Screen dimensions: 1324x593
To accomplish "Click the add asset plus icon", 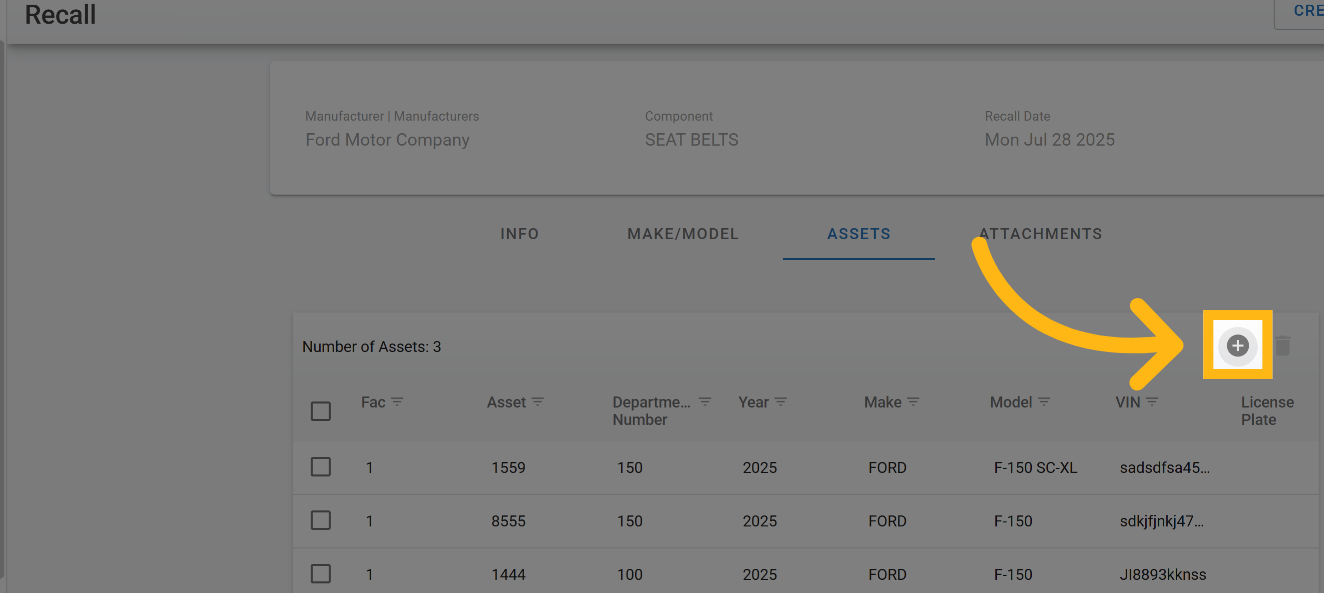I will [1237, 346].
